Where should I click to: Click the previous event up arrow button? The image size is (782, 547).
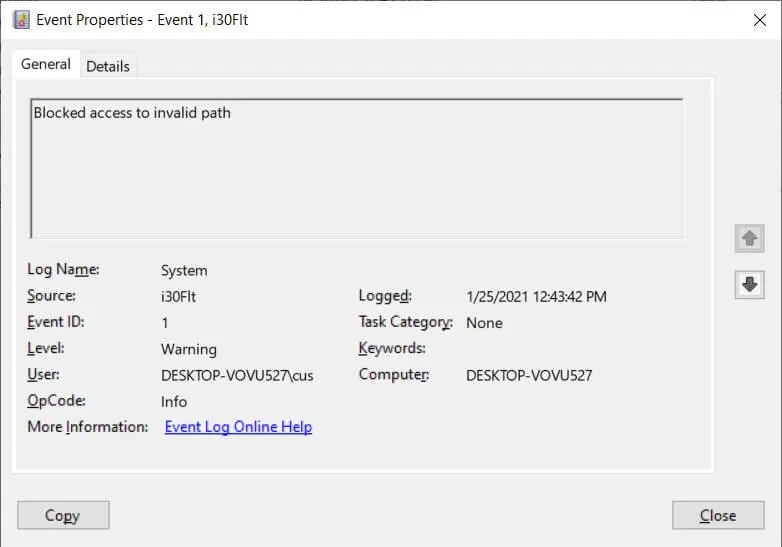click(x=749, y=238)
